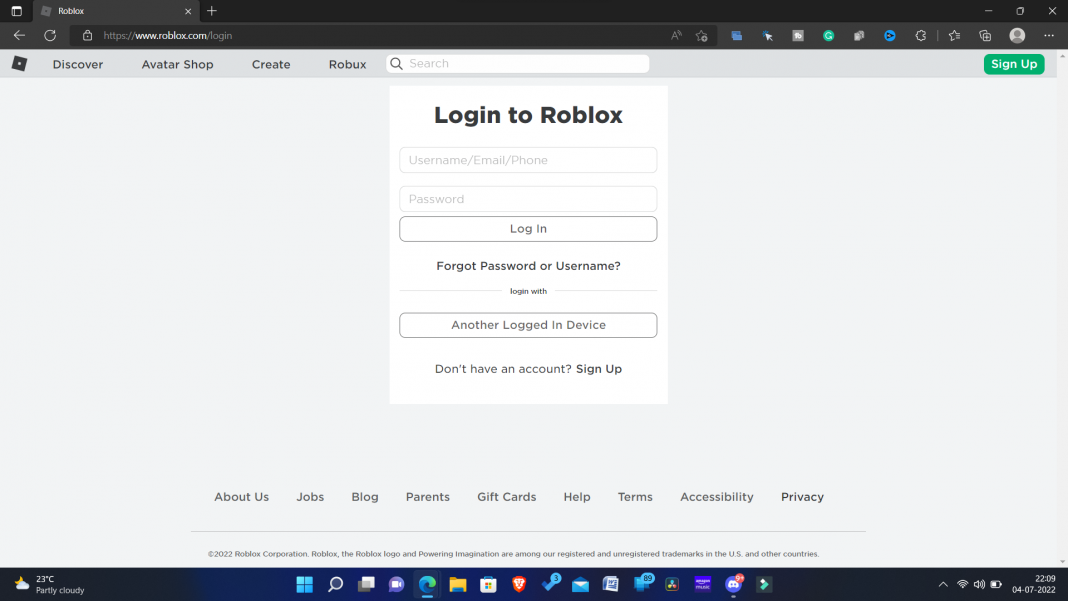Viewport: 1068px width, 601px height.
Task: Open the Favorites list icon in Edge
Action: pyautogui.click(x=954, y=35)
